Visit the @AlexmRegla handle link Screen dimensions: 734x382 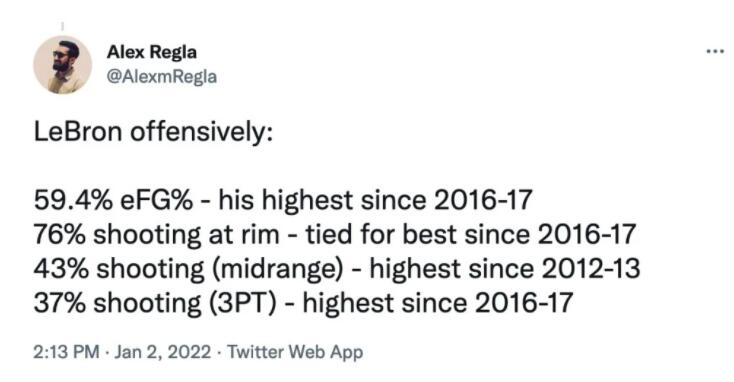(162, 76)
